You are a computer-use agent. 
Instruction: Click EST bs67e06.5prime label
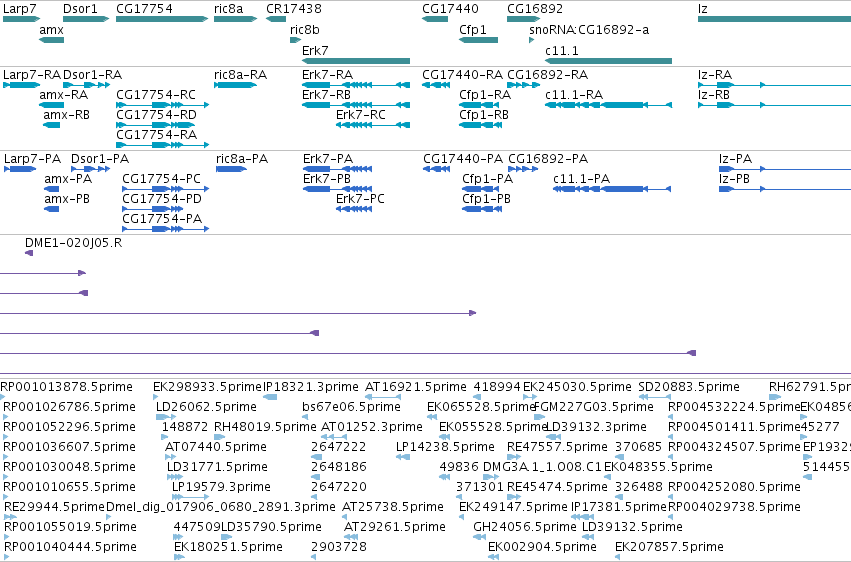pyautogui.click(x=352, y=407)
